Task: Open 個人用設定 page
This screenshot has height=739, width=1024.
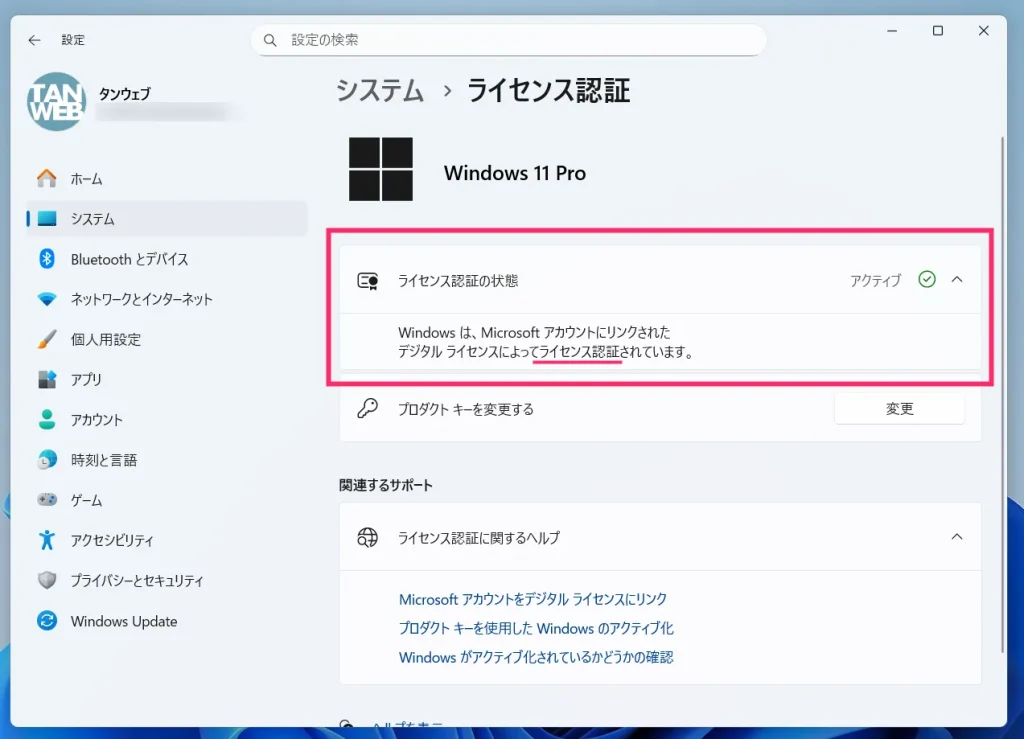Action: (x=167, y=339)
